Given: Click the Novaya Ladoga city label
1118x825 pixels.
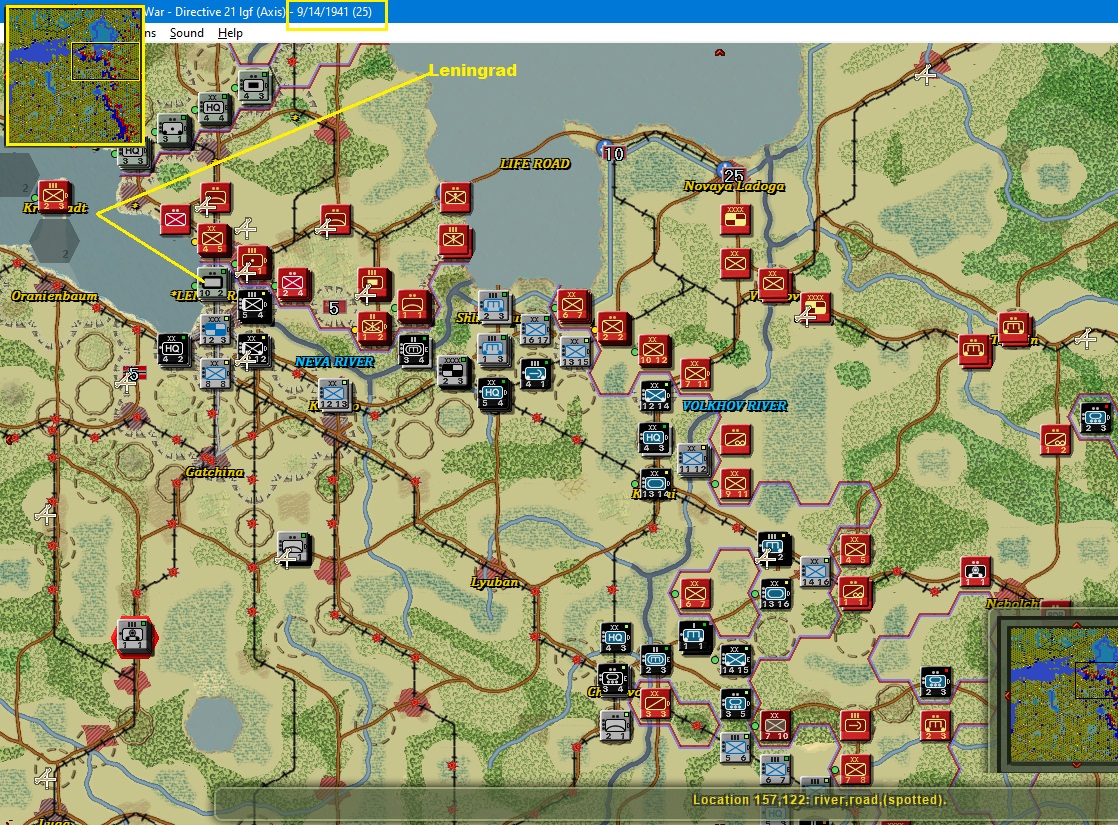Looking at the screenshot, I should 734,186.
